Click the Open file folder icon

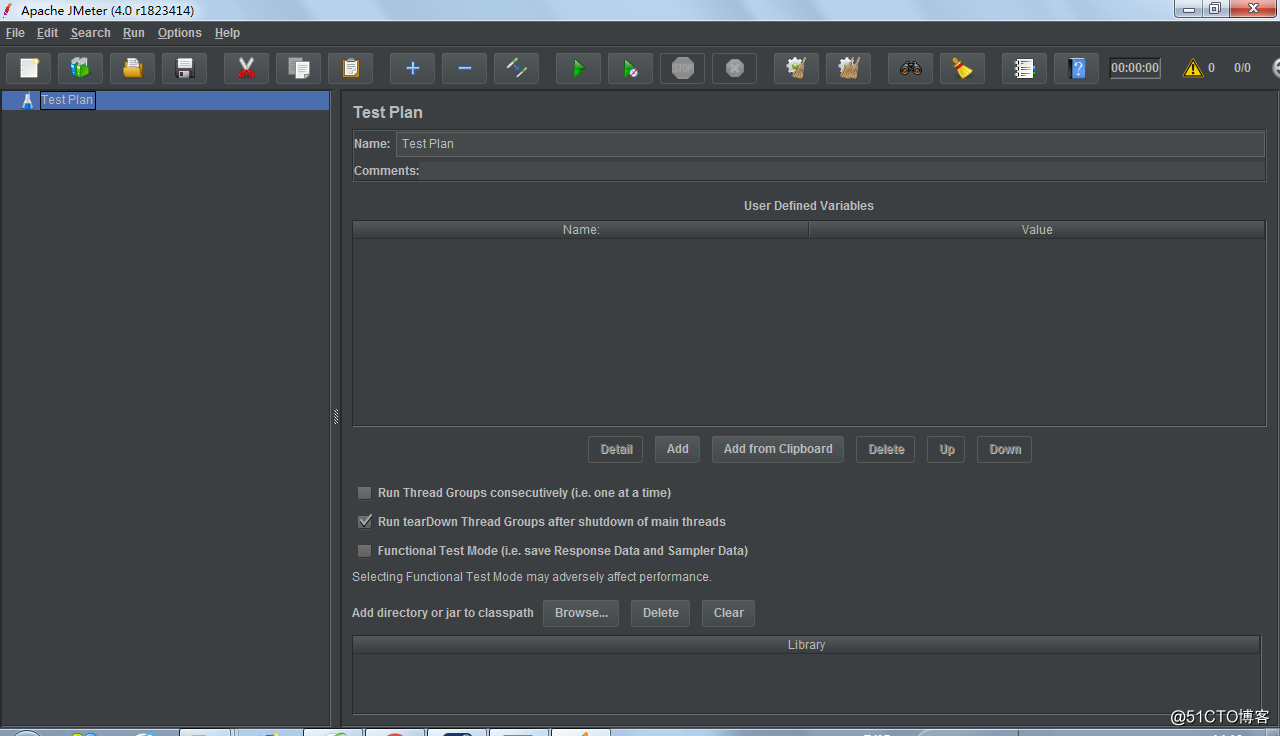pyautogui.click(x=133, y=68)
